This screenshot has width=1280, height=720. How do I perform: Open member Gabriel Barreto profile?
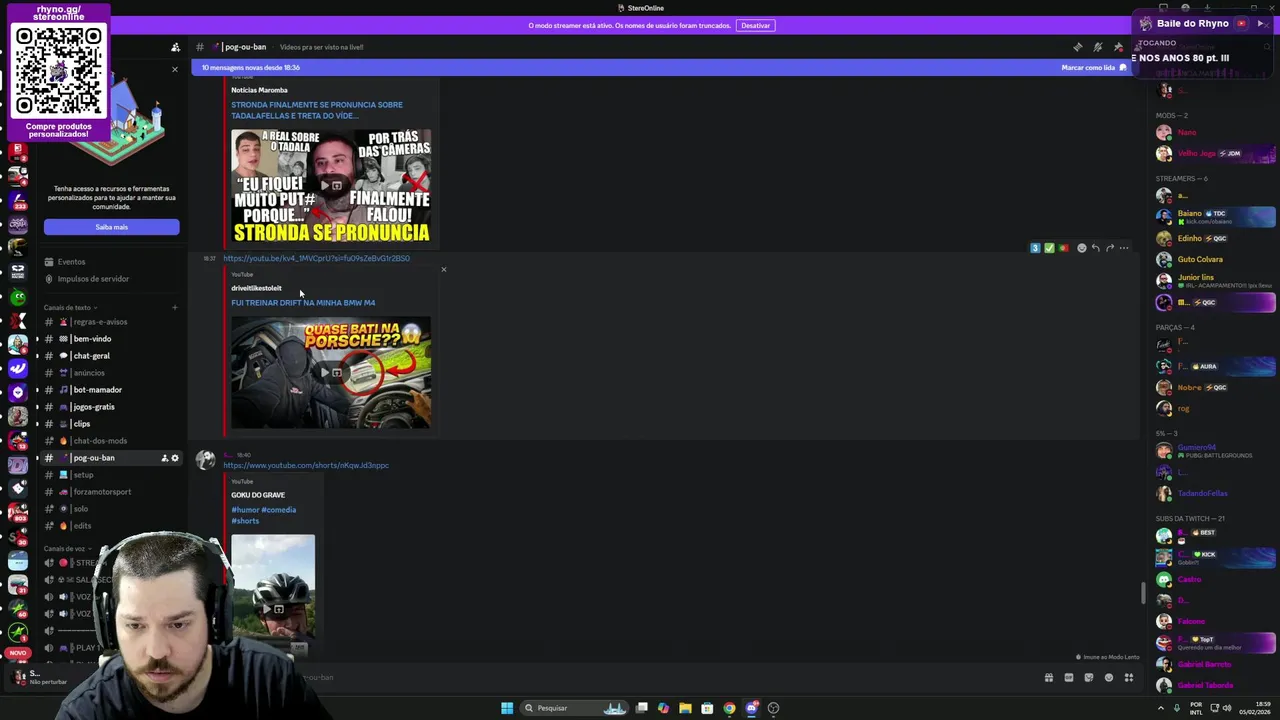(x=1215, y=664)
